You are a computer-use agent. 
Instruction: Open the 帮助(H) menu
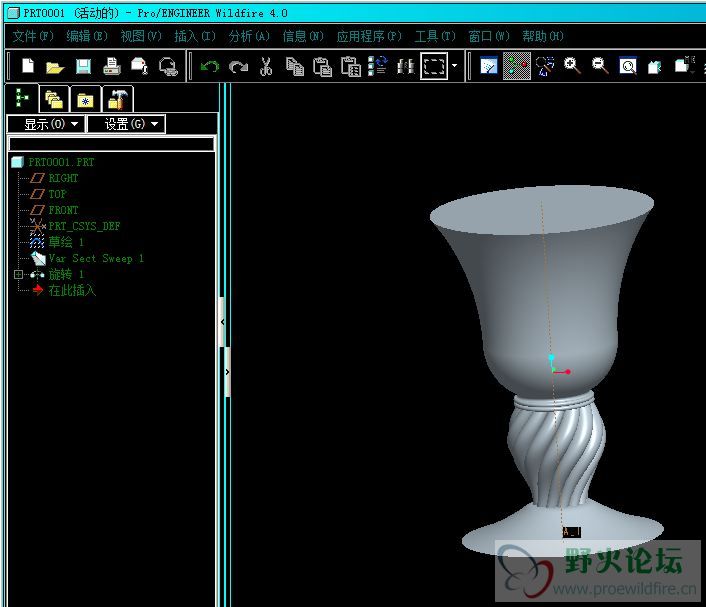click(x=543, y=36)
